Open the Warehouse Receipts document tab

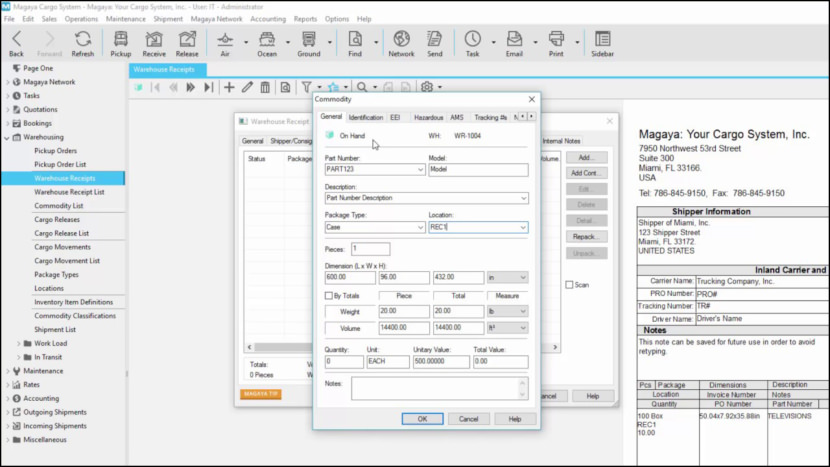point(167,69)
